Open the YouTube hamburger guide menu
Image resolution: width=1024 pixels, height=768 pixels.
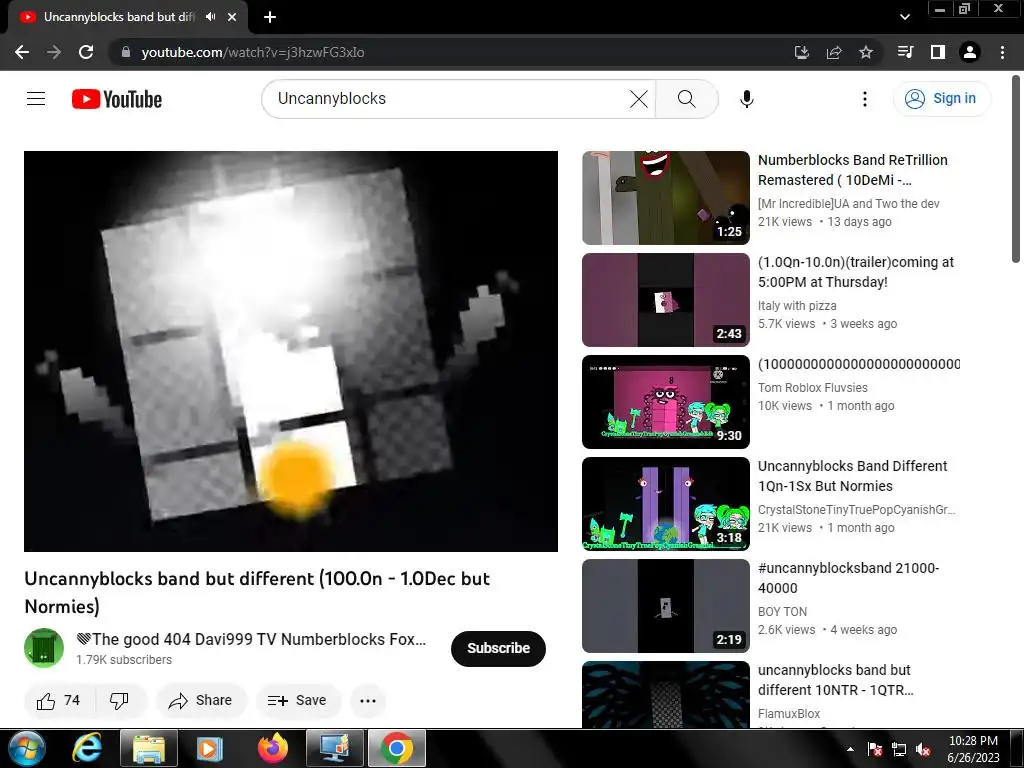pos(36,99)
